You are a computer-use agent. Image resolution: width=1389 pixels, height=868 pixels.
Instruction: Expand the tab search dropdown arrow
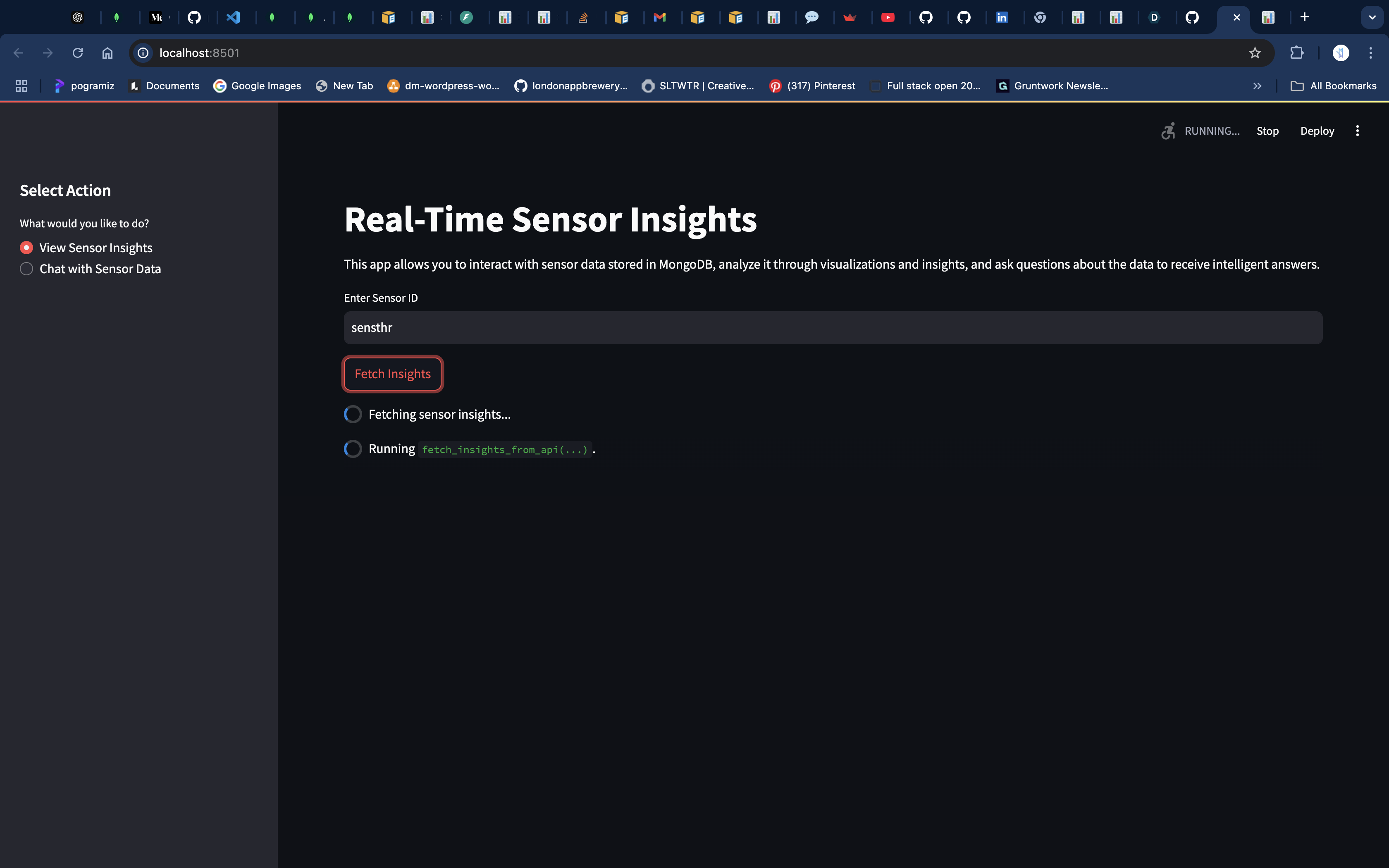[1372, 17]
